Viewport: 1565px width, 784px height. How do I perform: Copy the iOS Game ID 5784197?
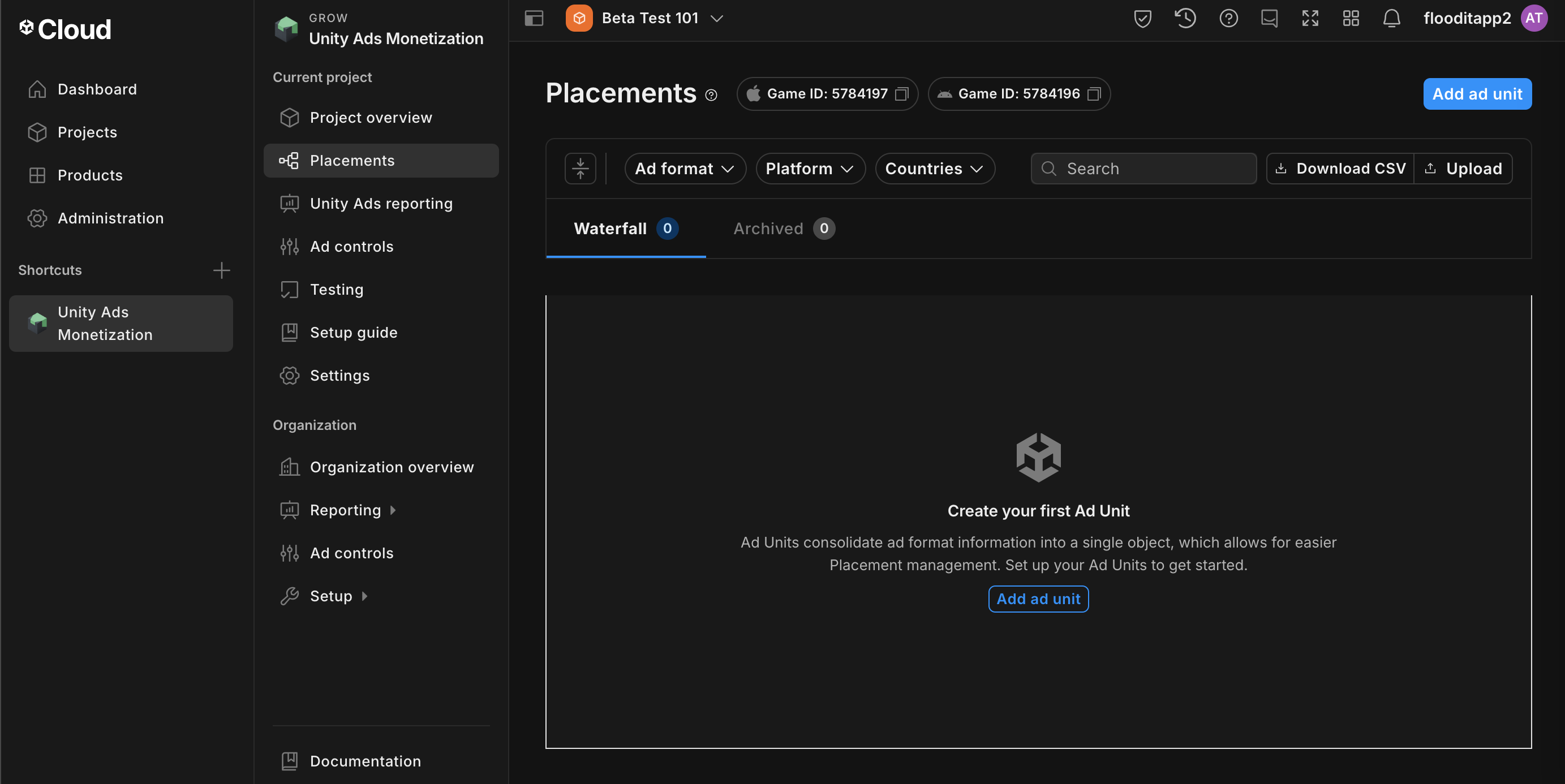(901, 94)
